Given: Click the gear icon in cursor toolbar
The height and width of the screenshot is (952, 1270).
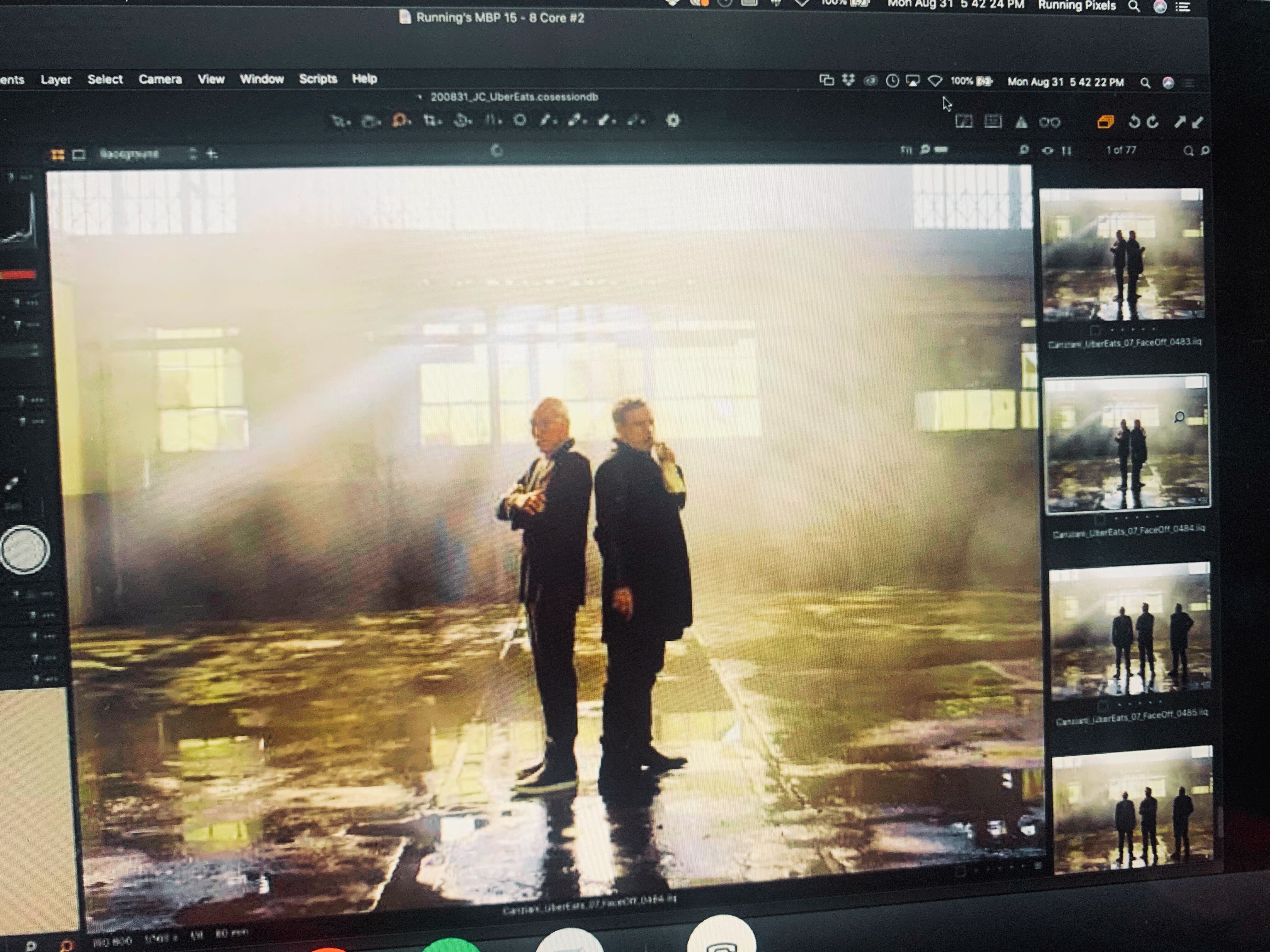Looking at the screenshot, I should click(x=673, y=121).
